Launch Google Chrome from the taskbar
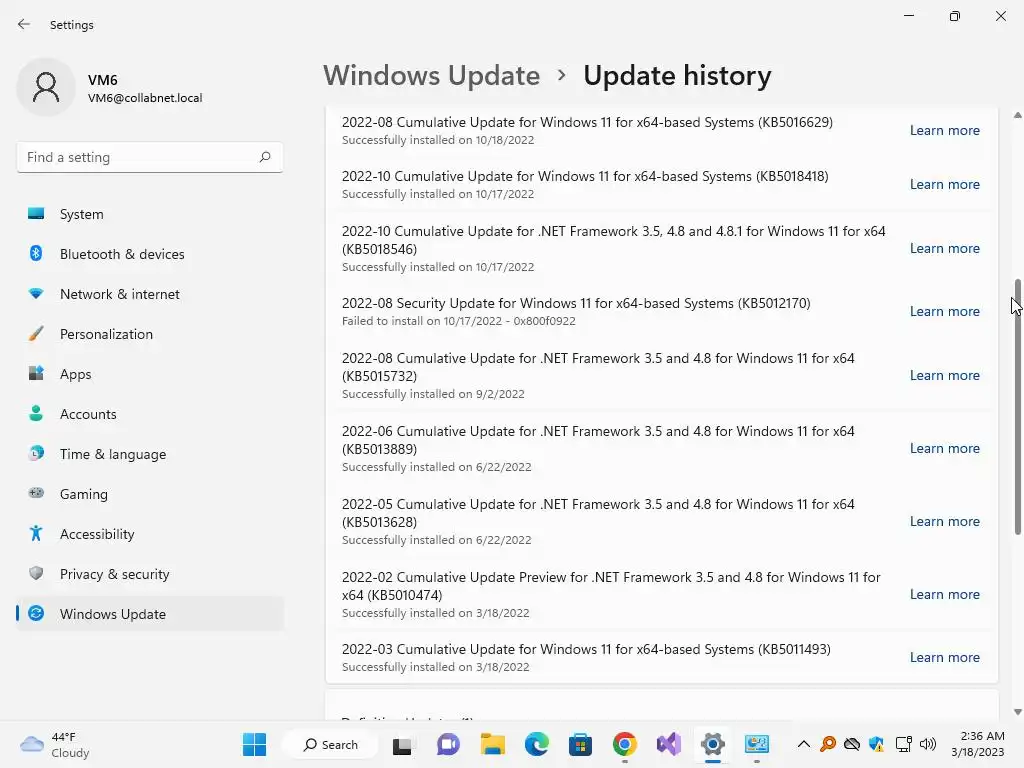This screenshot has width=1024, height=768. coord(624,744)
